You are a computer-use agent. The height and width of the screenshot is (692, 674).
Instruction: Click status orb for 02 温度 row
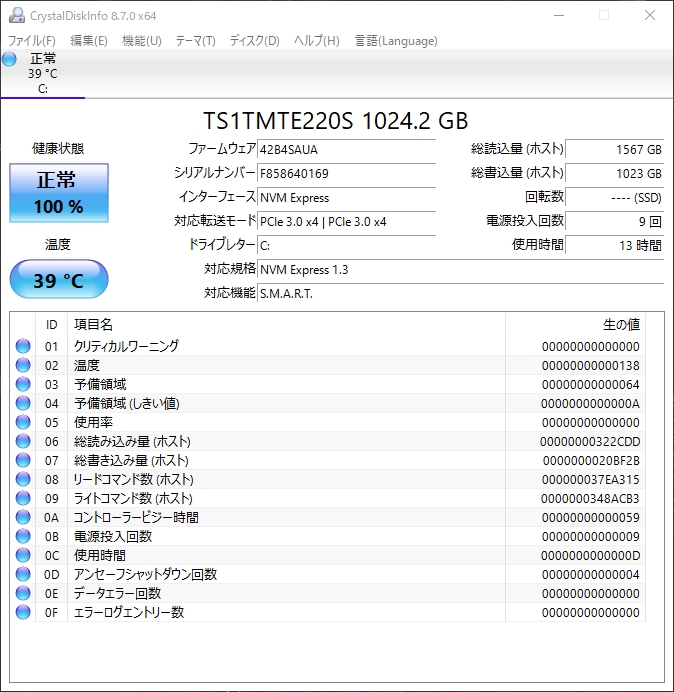pos(23,365)
